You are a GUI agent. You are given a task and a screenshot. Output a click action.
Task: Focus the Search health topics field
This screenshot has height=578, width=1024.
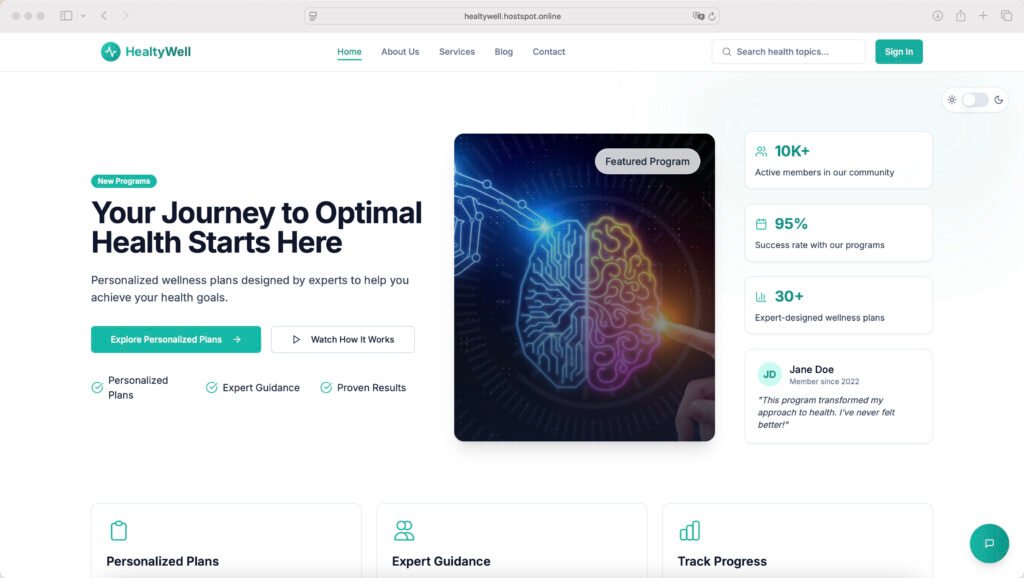(x=788, y=52)
